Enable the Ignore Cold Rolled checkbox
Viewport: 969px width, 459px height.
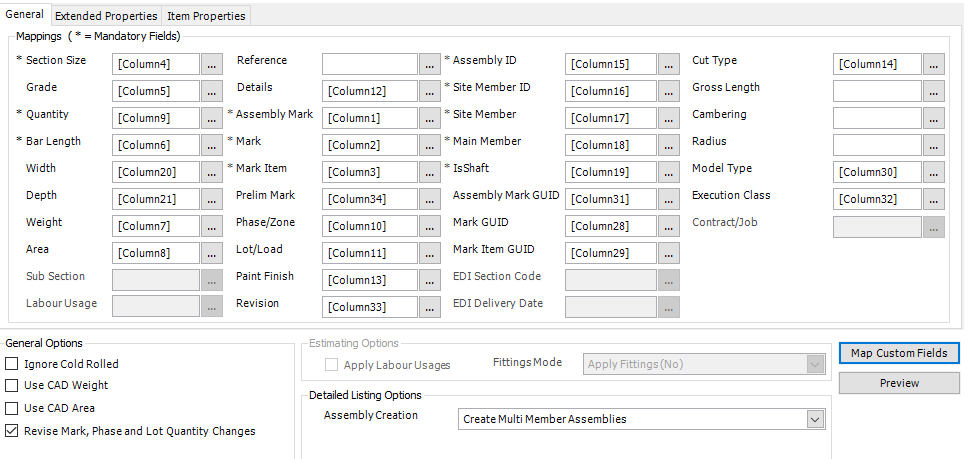[12, 364]
